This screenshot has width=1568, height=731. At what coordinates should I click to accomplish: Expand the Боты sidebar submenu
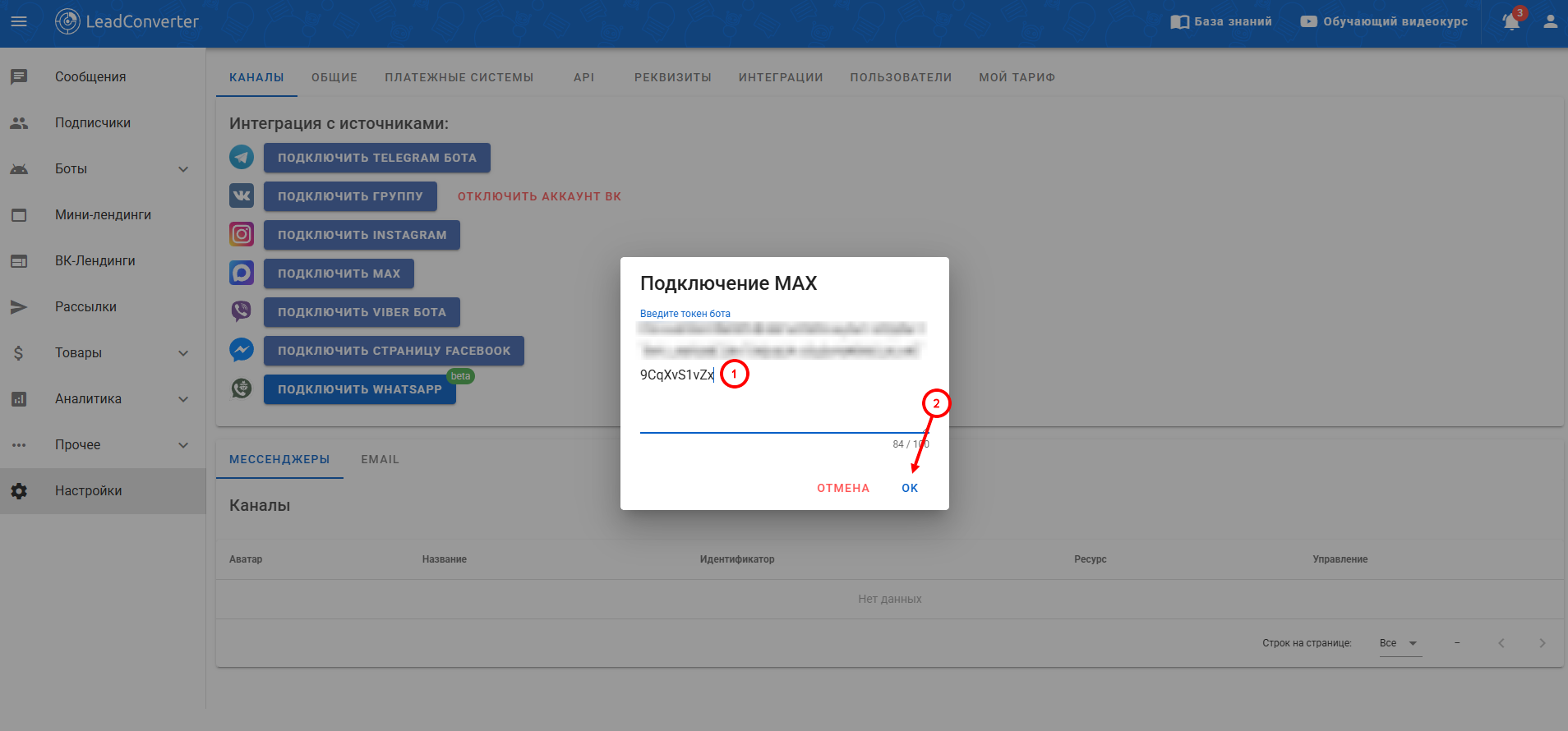pos(183,169)
